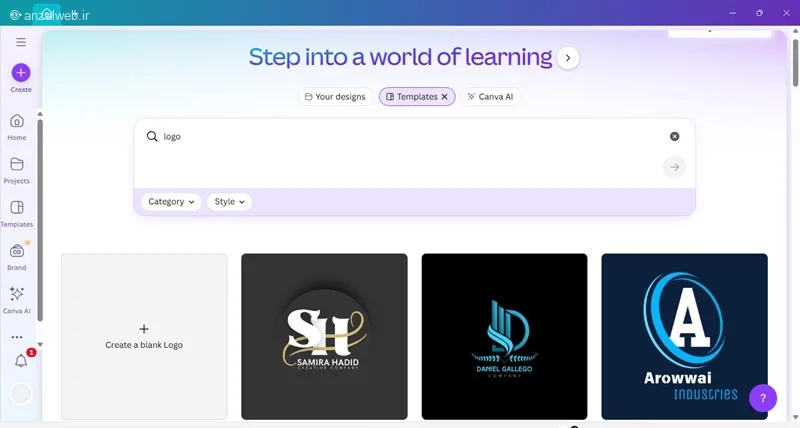Submit search with arrow button

coord(674,167)
